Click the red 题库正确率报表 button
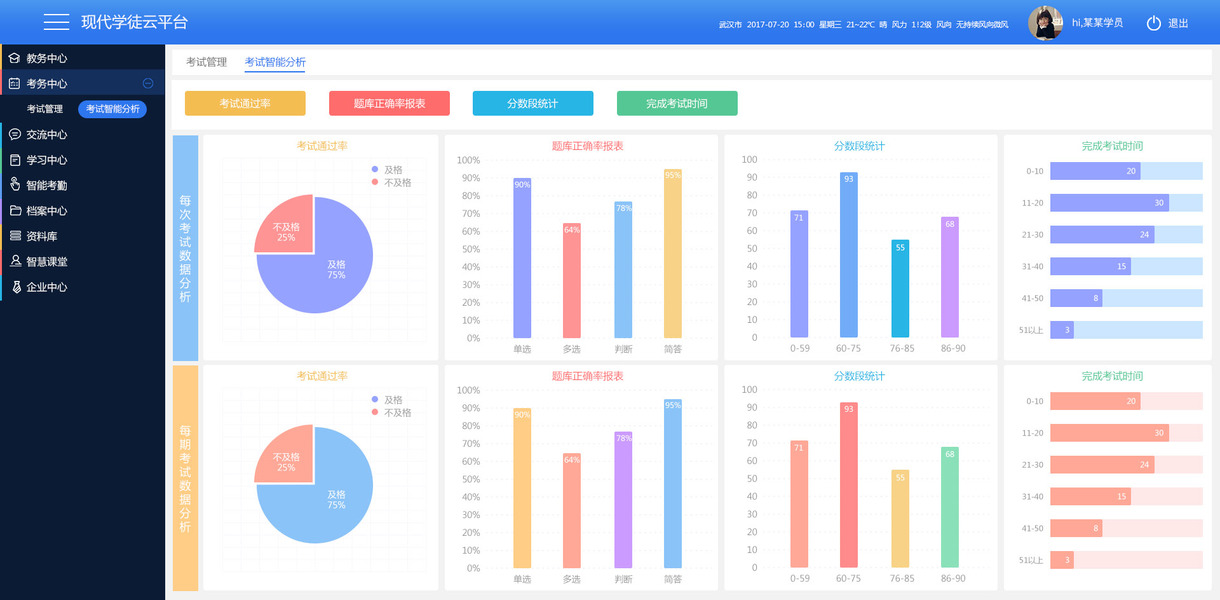The width and height of the screenshot is (1220, 600). [389, 103]
